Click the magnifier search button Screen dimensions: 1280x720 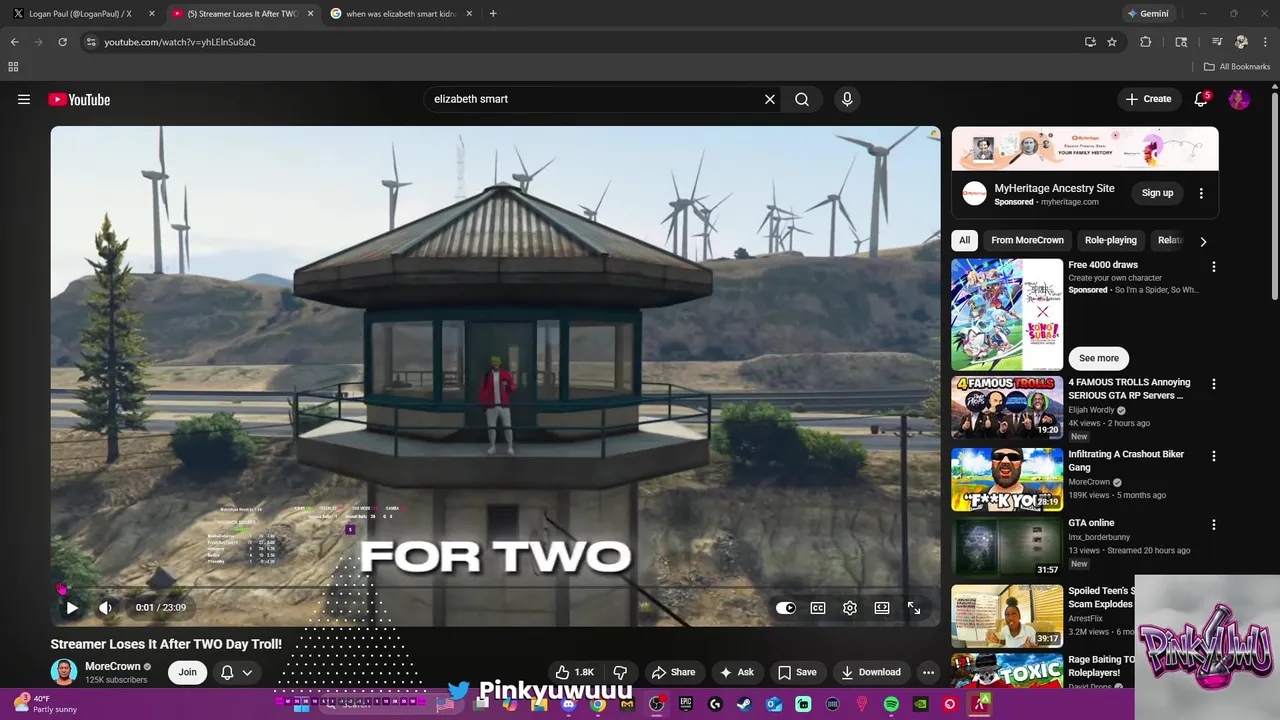(x=802, y=99)
